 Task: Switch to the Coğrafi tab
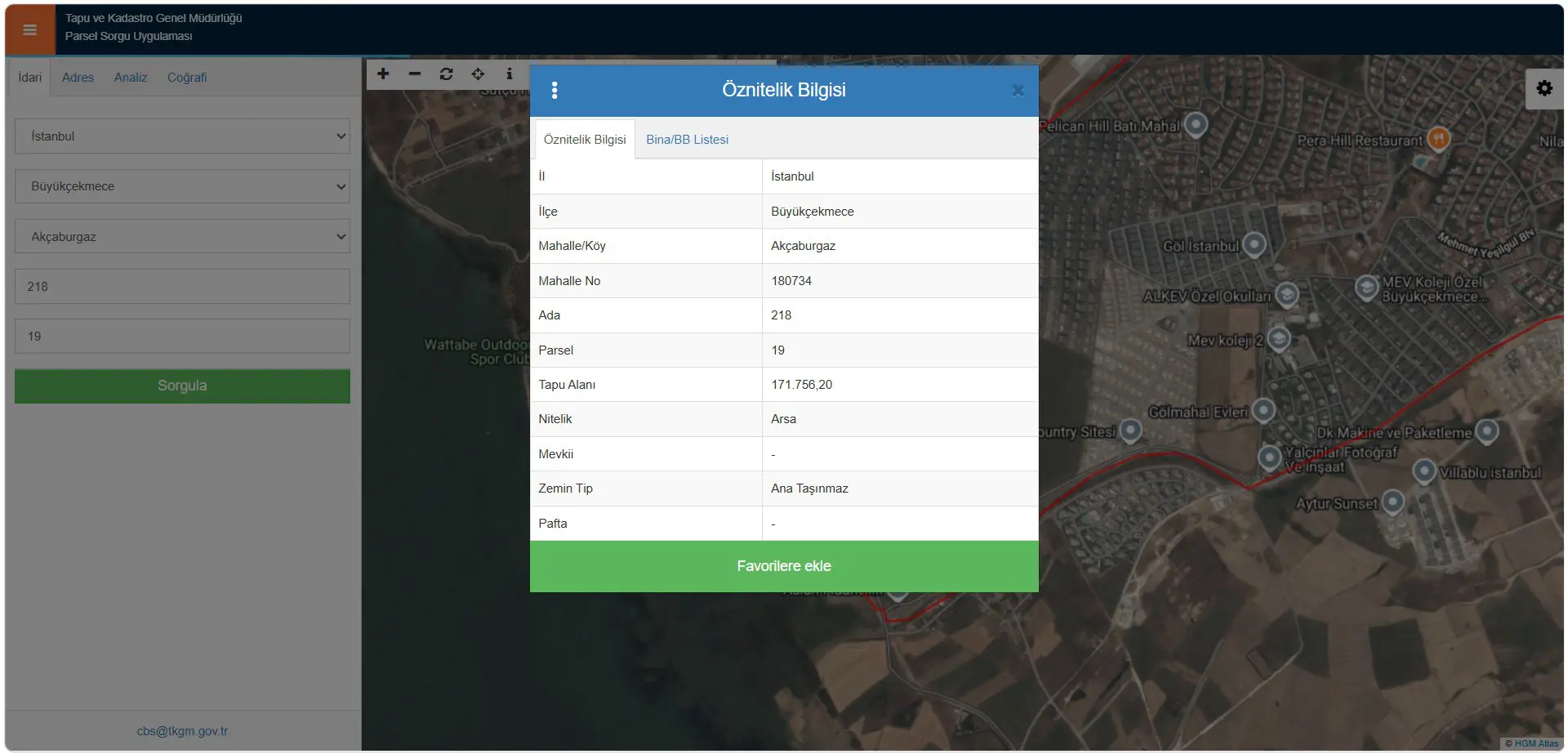187,78
